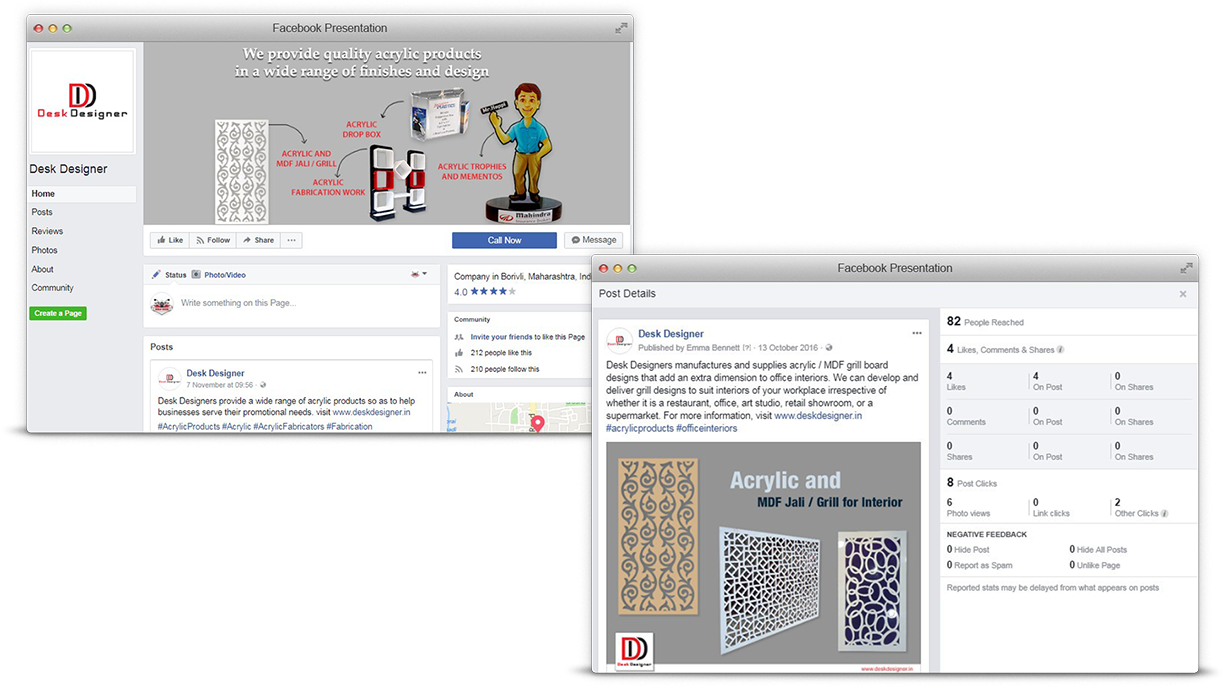
Task: Click the map pin in the About section
Action: pos(537,422)
